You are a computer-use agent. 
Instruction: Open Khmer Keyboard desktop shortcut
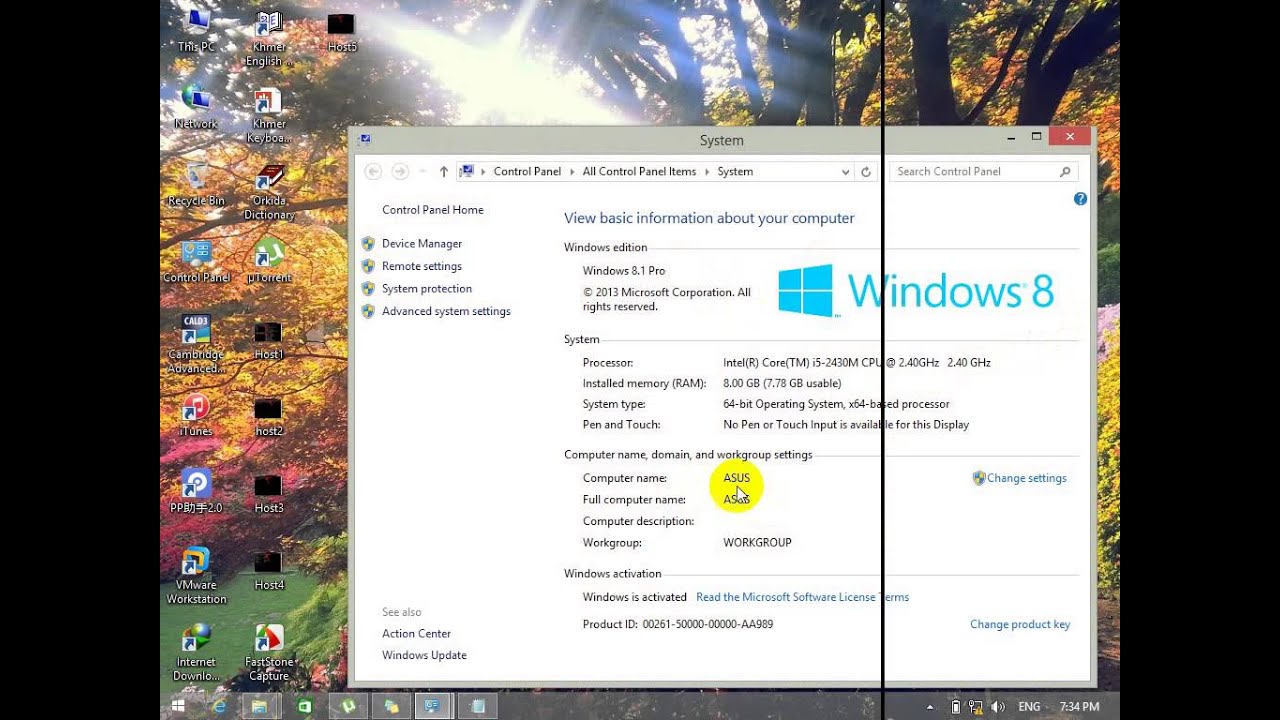[x=268, y=115]
